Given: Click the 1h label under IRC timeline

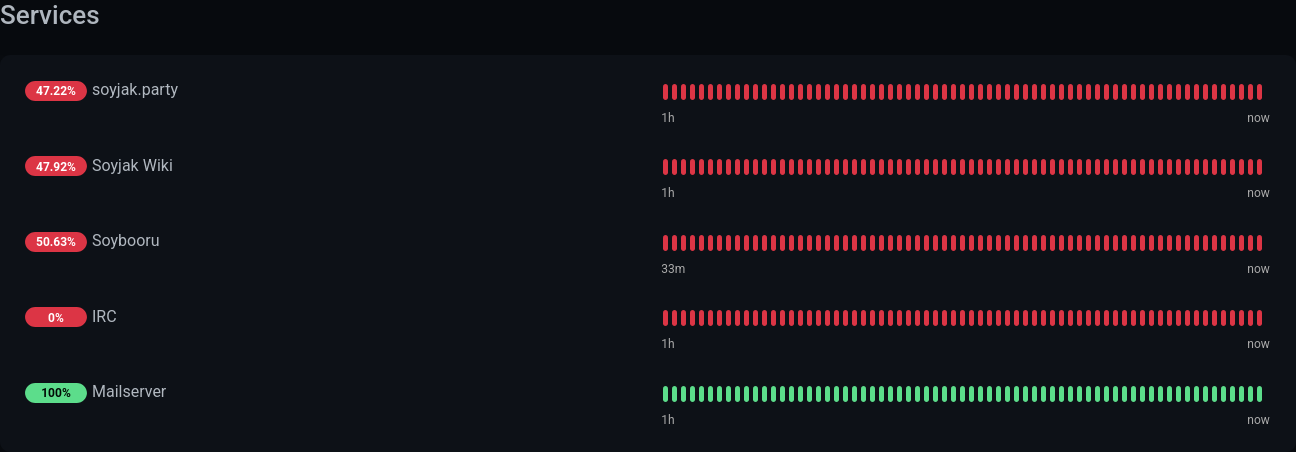Looking at the screenshot, I should tap(668, 344).
